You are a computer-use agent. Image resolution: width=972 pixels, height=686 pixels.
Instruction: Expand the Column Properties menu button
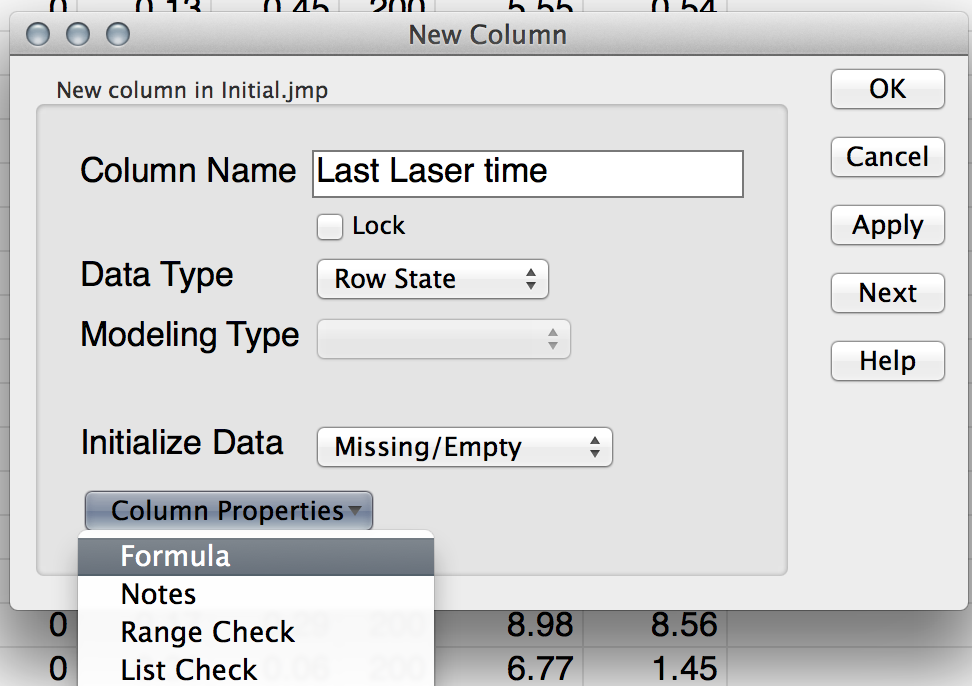(x=229, y=511)
